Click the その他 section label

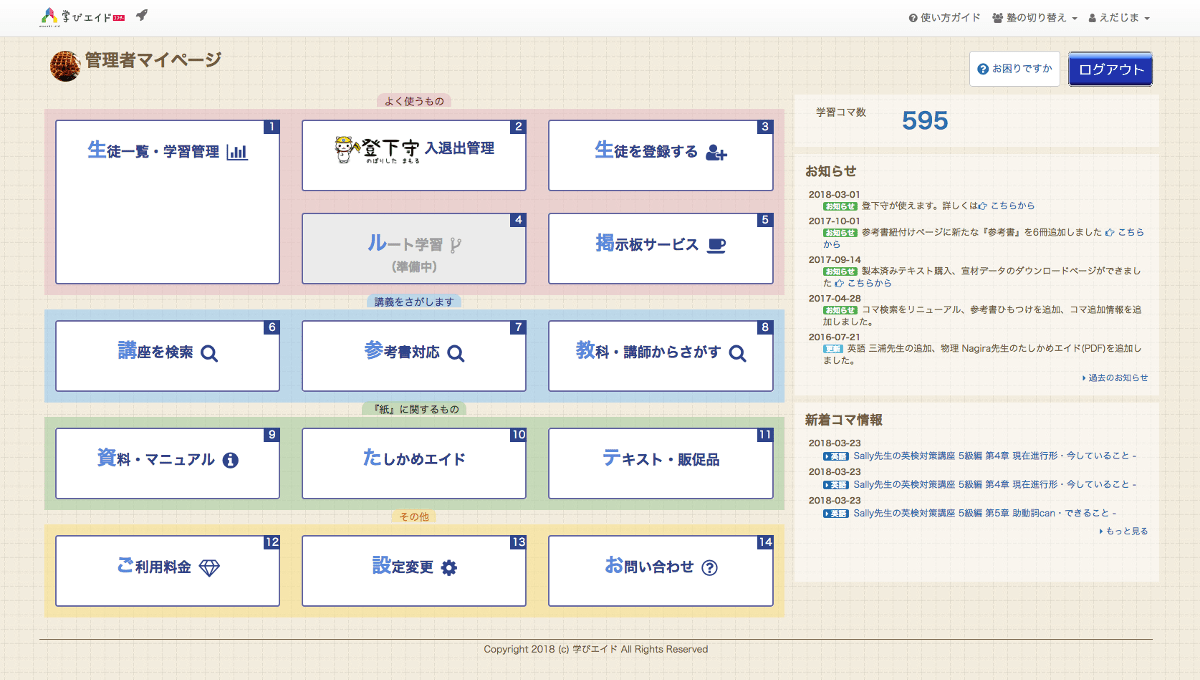[414, 517]
